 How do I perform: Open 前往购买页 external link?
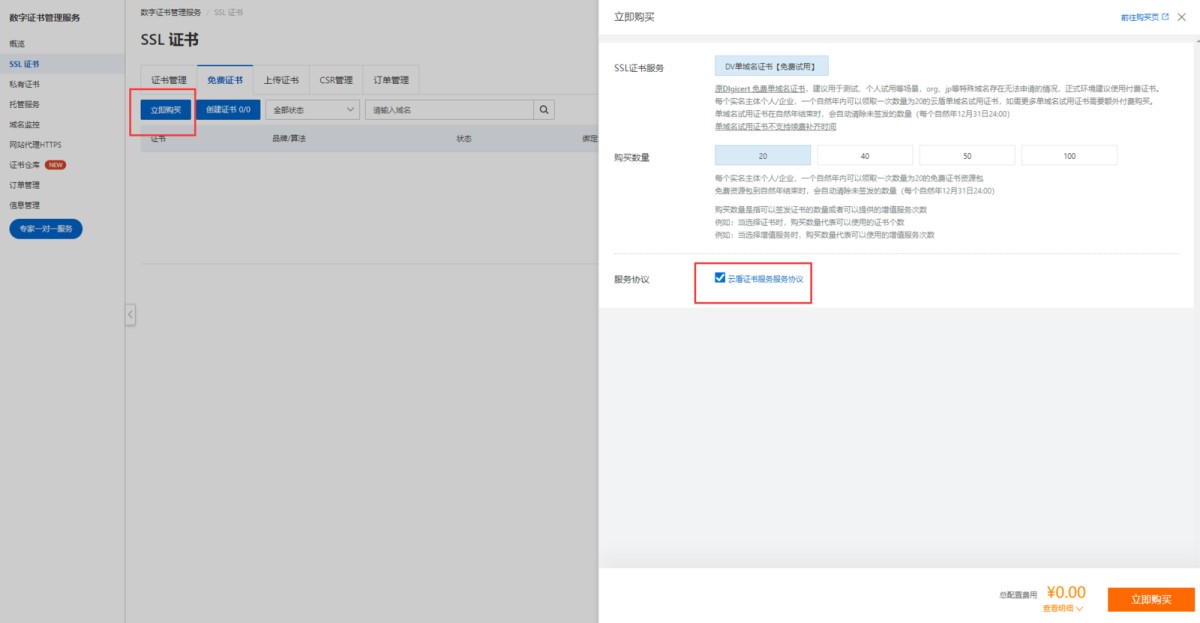[1145, 17]
